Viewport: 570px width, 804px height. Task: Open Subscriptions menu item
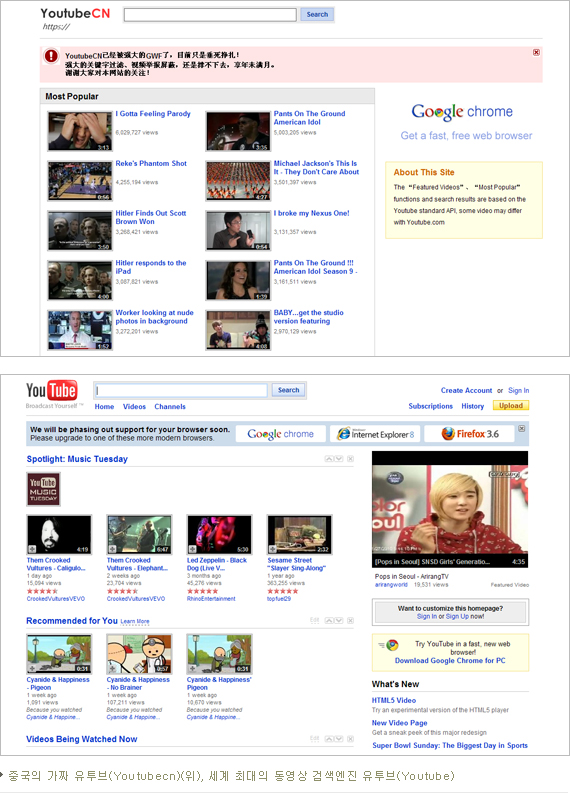(431, 406)
